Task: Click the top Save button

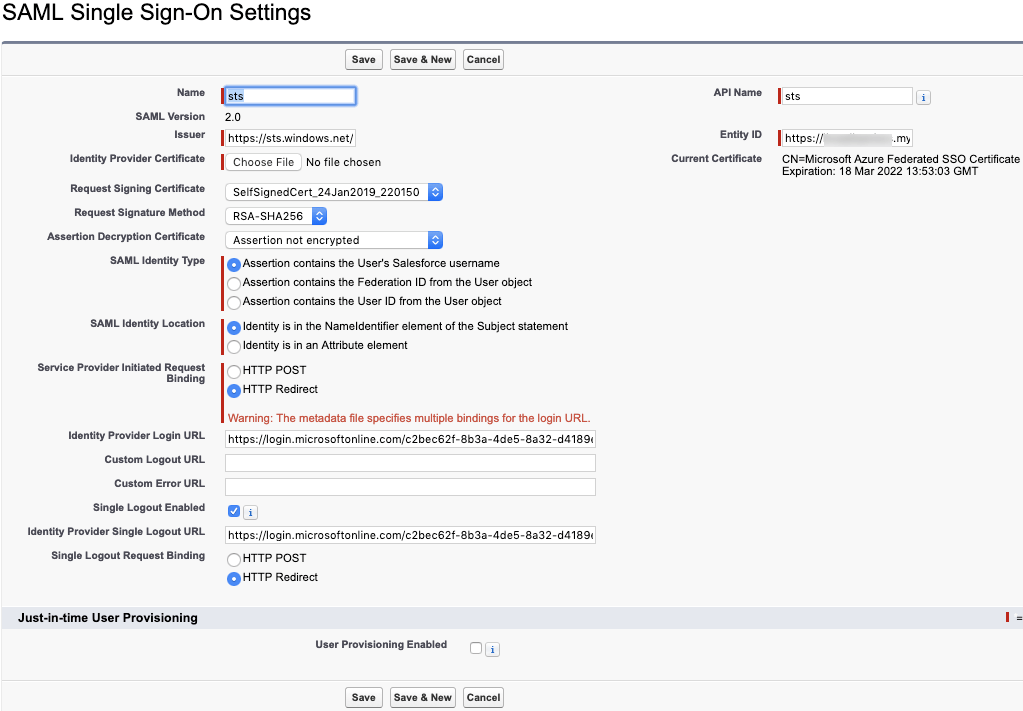Action: coord(364,60)
